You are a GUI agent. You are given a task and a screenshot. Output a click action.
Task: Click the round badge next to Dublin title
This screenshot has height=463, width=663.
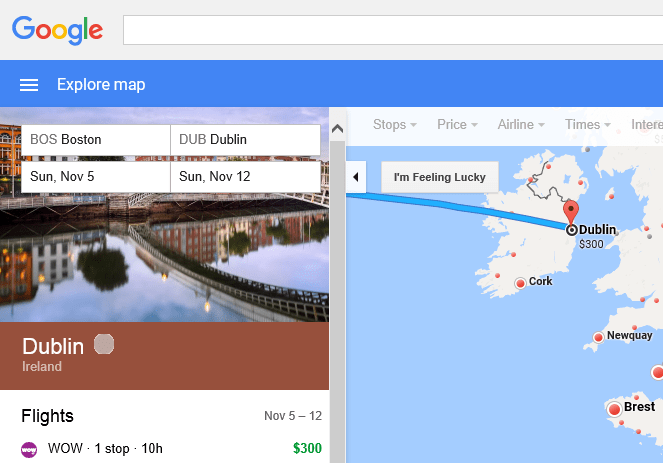coord(104,345)
